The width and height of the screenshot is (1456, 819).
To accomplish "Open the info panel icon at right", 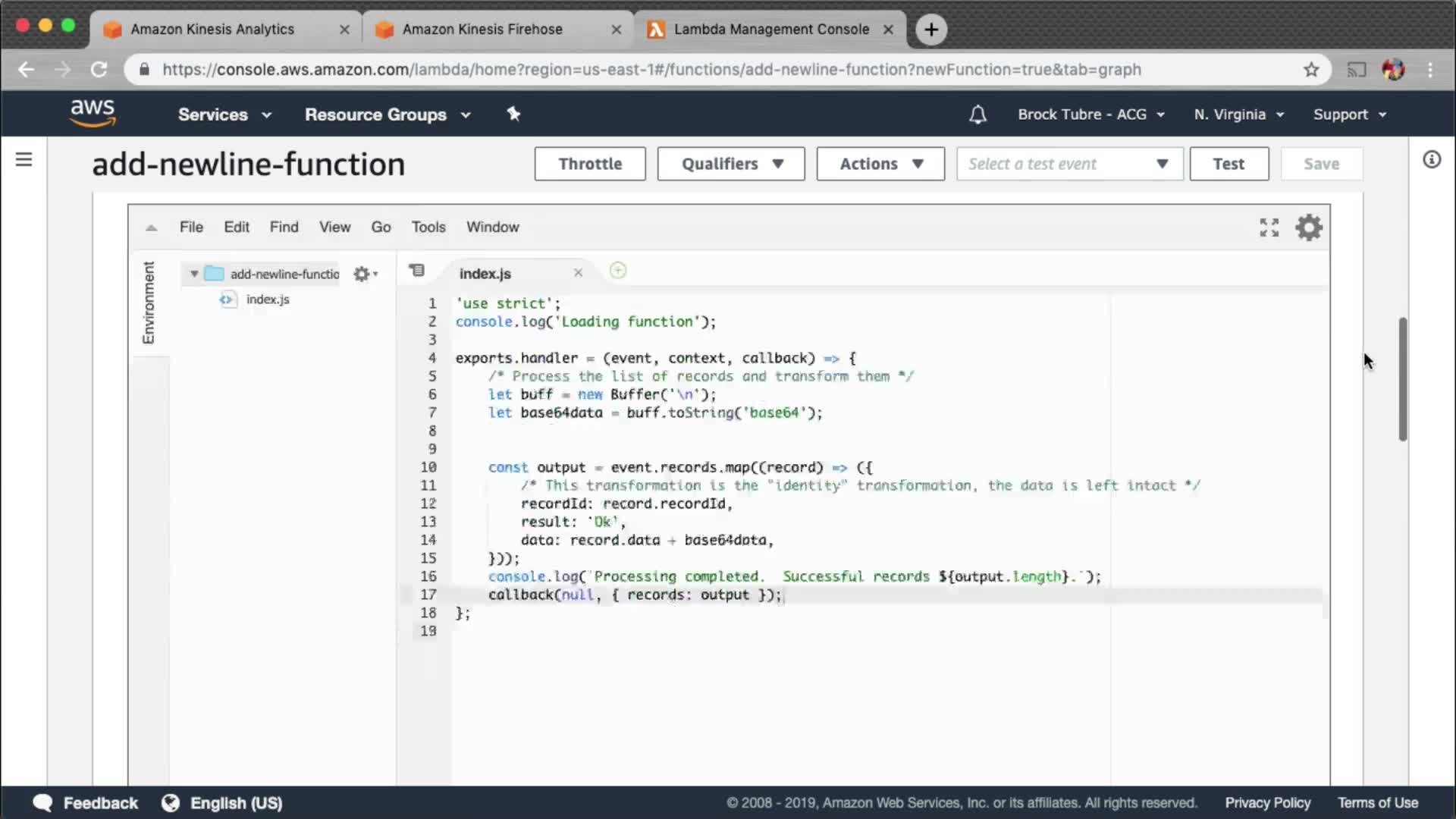I will 1431,159.
